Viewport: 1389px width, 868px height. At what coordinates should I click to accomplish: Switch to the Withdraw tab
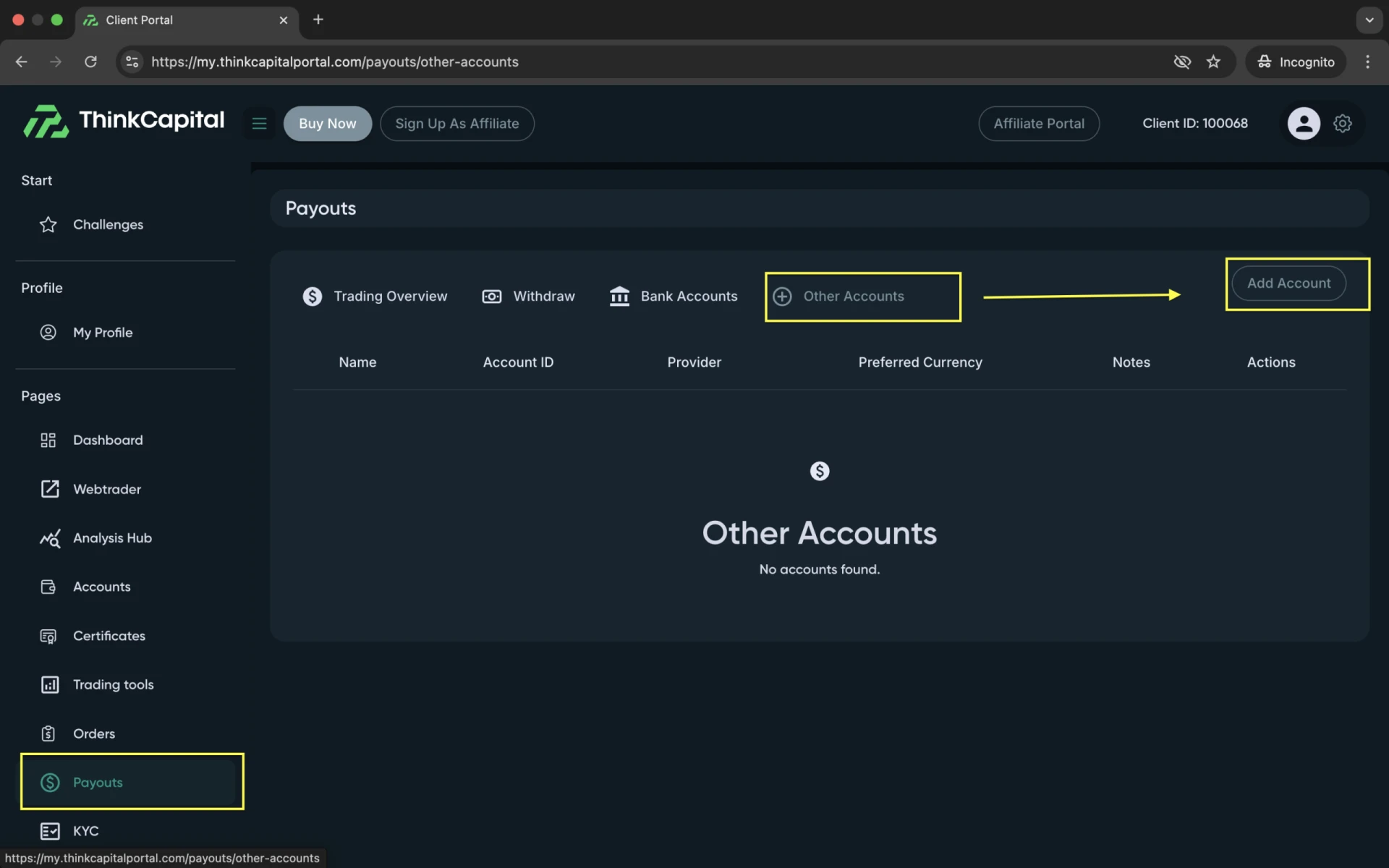(x=529, y=297)
